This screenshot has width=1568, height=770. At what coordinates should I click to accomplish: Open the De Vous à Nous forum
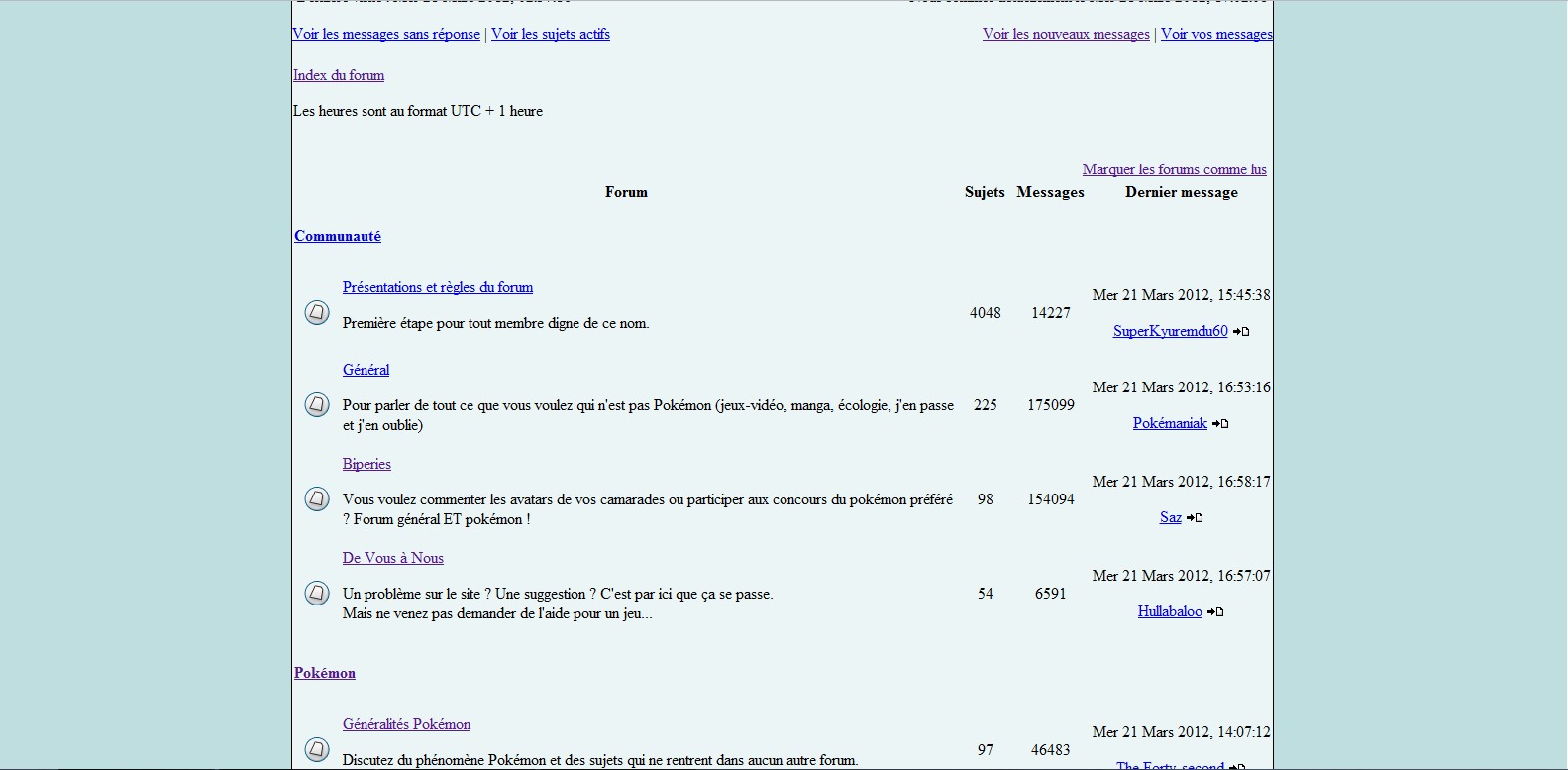click(393, 558)
